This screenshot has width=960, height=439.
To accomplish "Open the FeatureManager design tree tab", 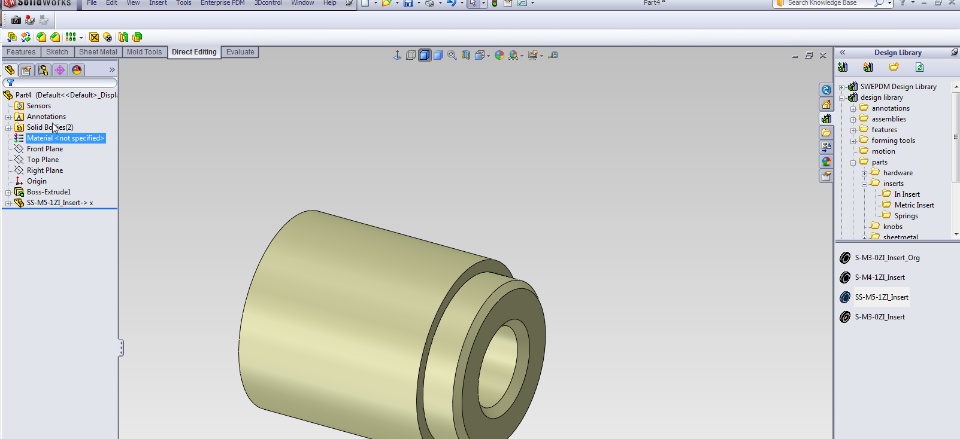I will [x=10, y=70].
